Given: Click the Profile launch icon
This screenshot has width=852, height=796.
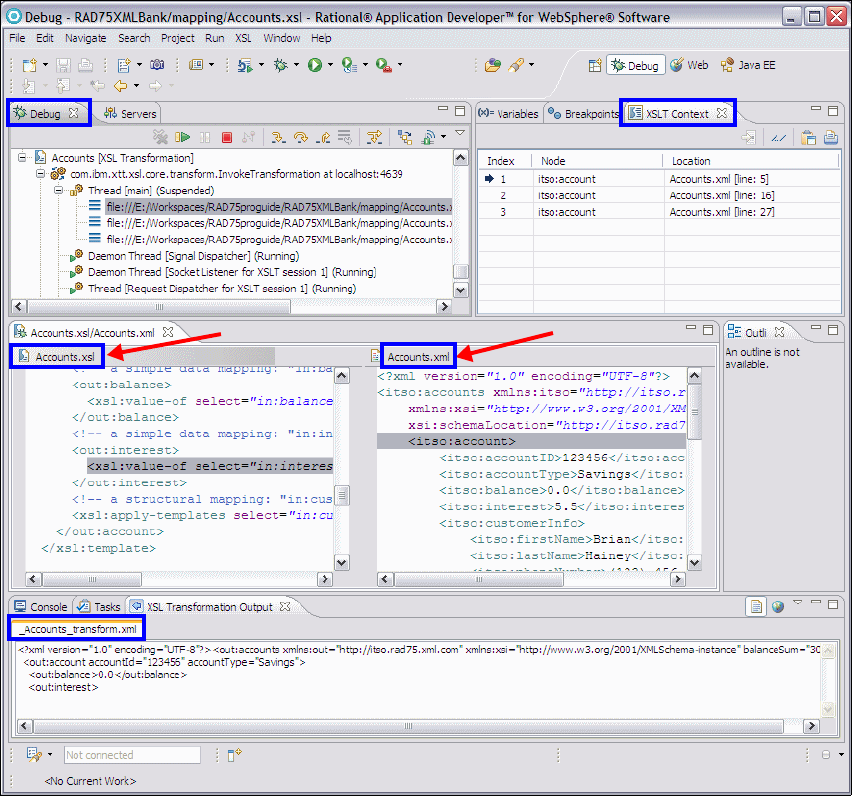Looking at the screenshot, I should pyautogui.click(x=349, y=65).
